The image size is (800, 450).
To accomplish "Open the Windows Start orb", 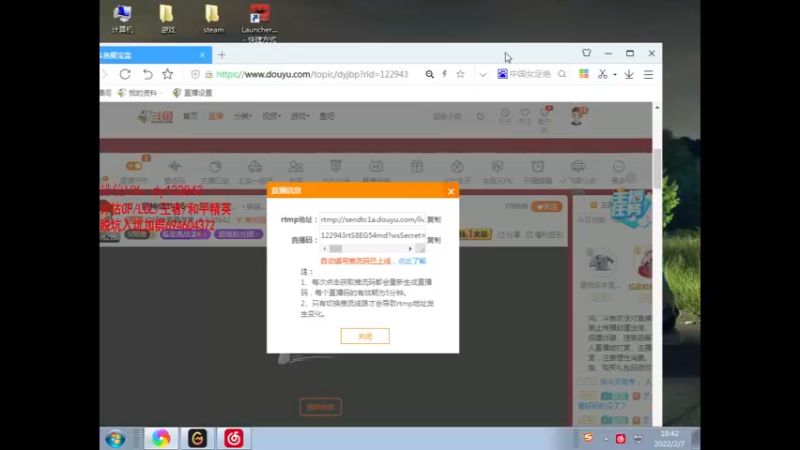I will (115, 438).
